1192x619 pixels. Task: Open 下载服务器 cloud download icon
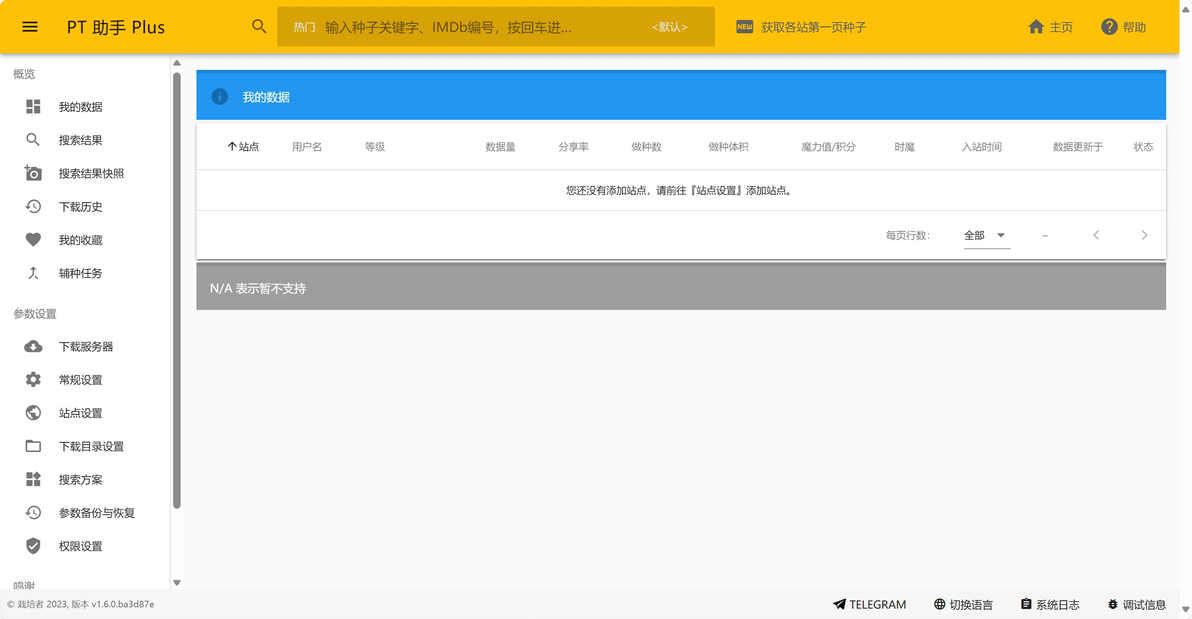33,347
